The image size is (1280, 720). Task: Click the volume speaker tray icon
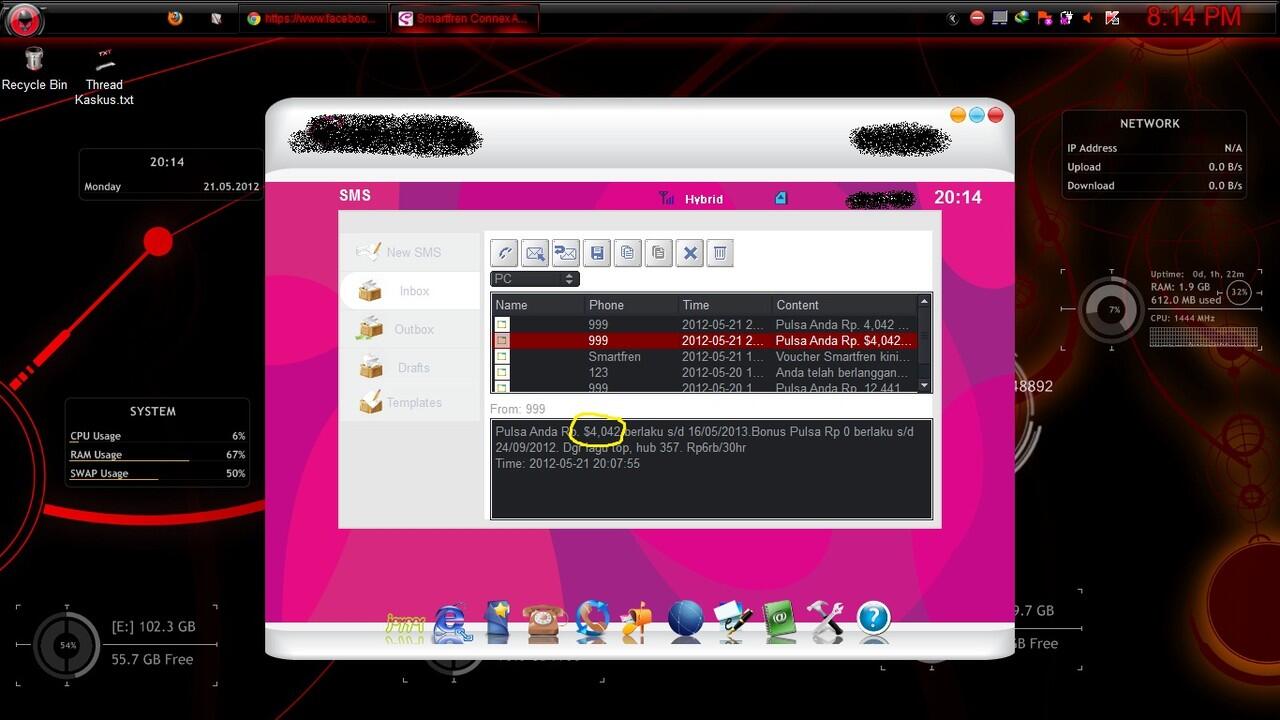coord(1089,18)
